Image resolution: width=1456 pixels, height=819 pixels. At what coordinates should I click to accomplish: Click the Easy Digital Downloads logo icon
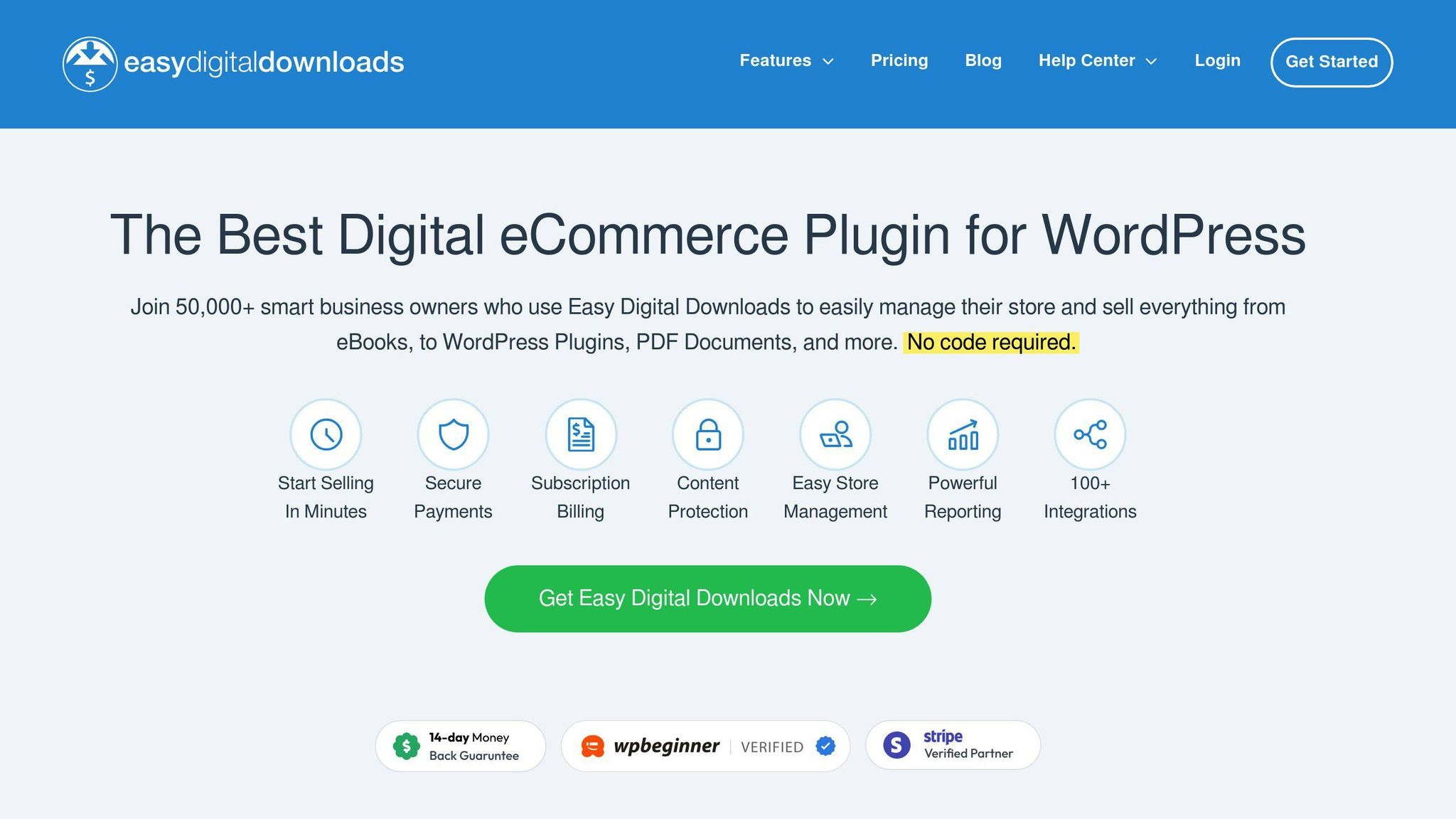click(90, 64)
